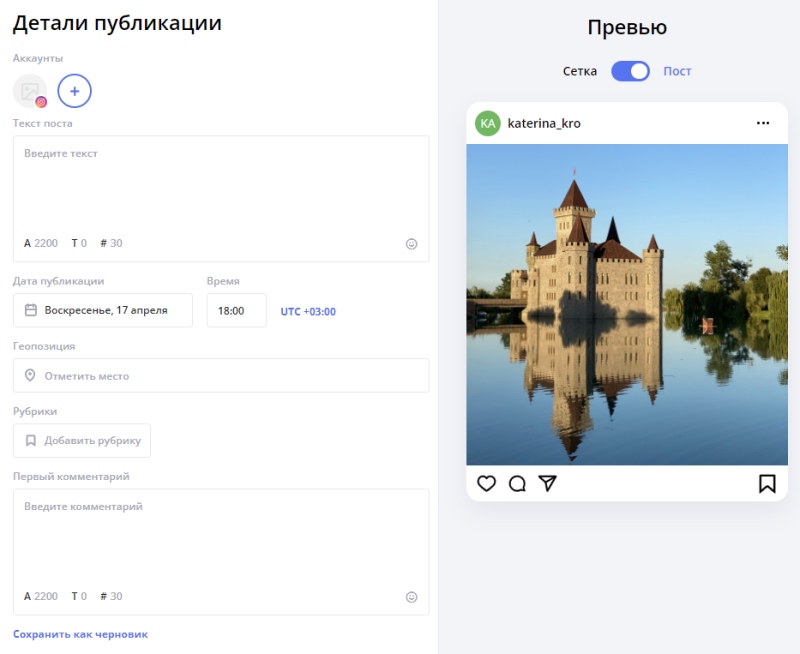The width and height of the screenshot is (800, 654).
Task: Open the three-dot menu on the preview post
Action: click(x=765, y=122)
